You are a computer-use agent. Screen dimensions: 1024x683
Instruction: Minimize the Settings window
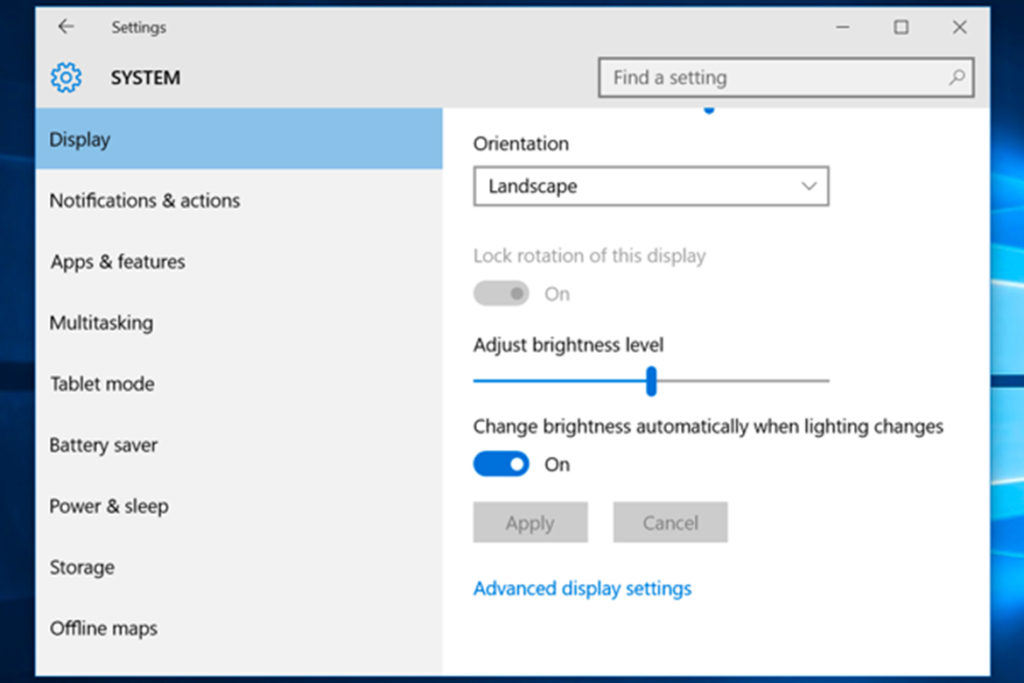click(x=842, y=27)
